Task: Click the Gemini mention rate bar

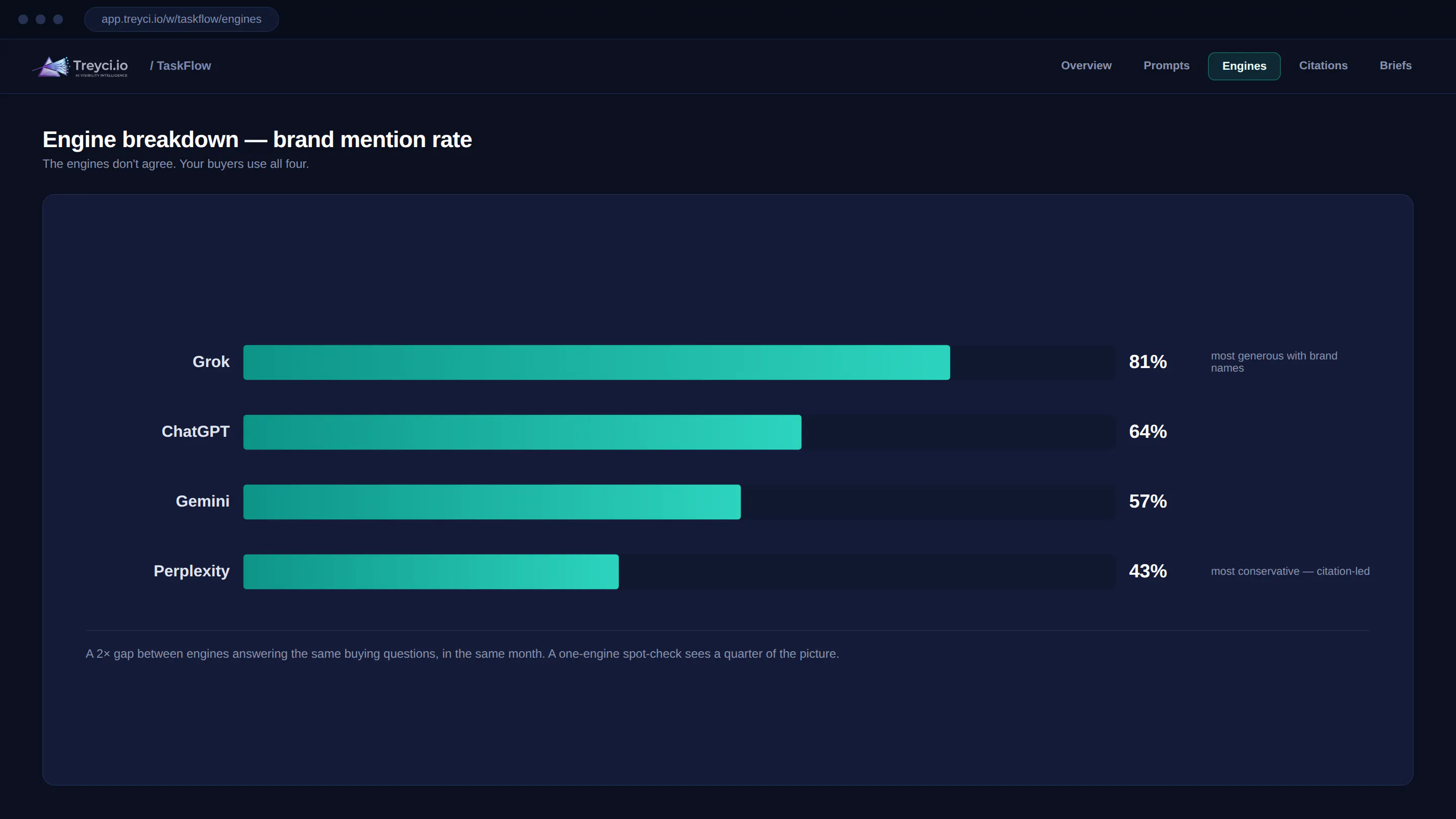Action: 492,502
